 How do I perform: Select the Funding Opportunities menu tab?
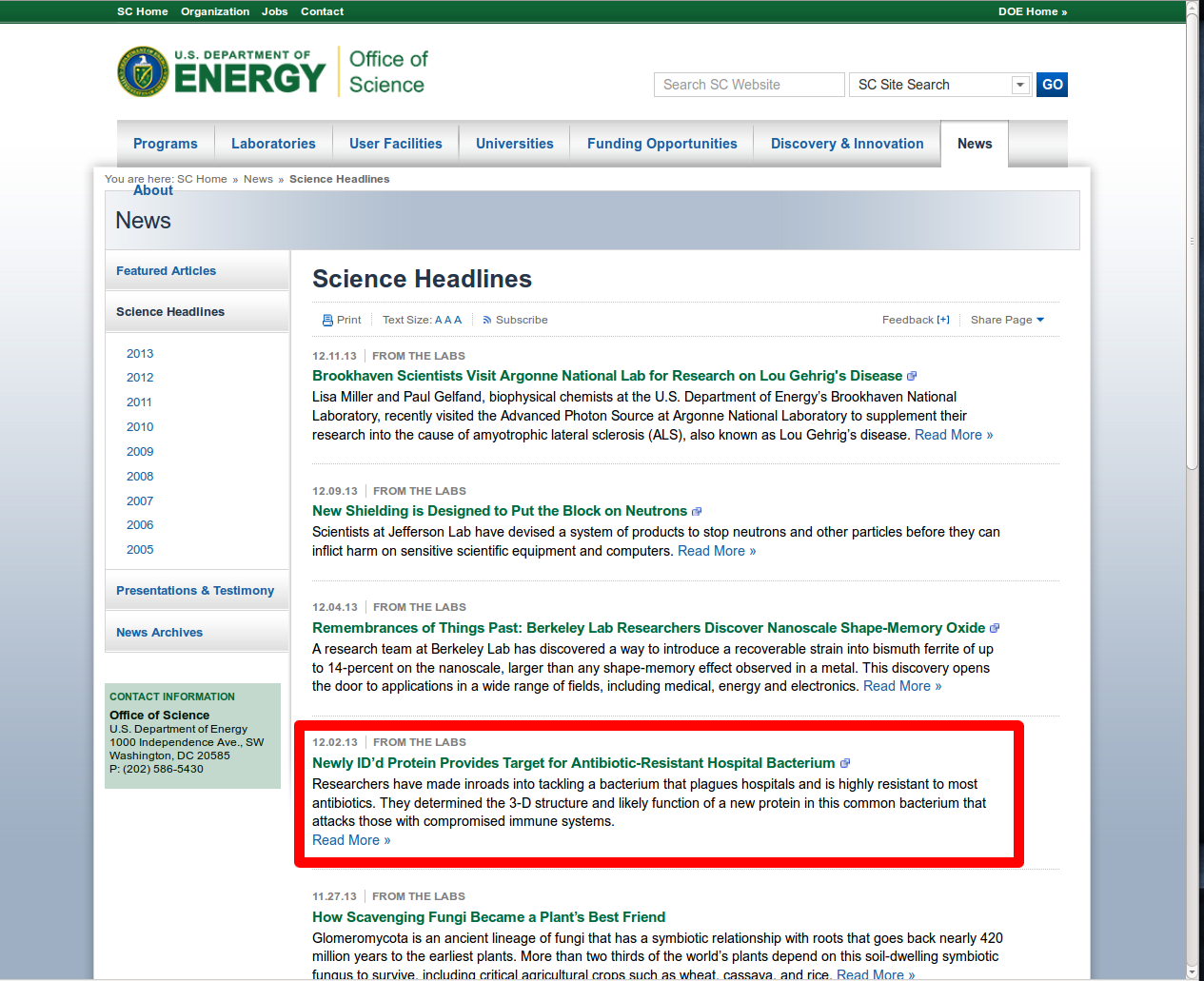coord(661,144)
